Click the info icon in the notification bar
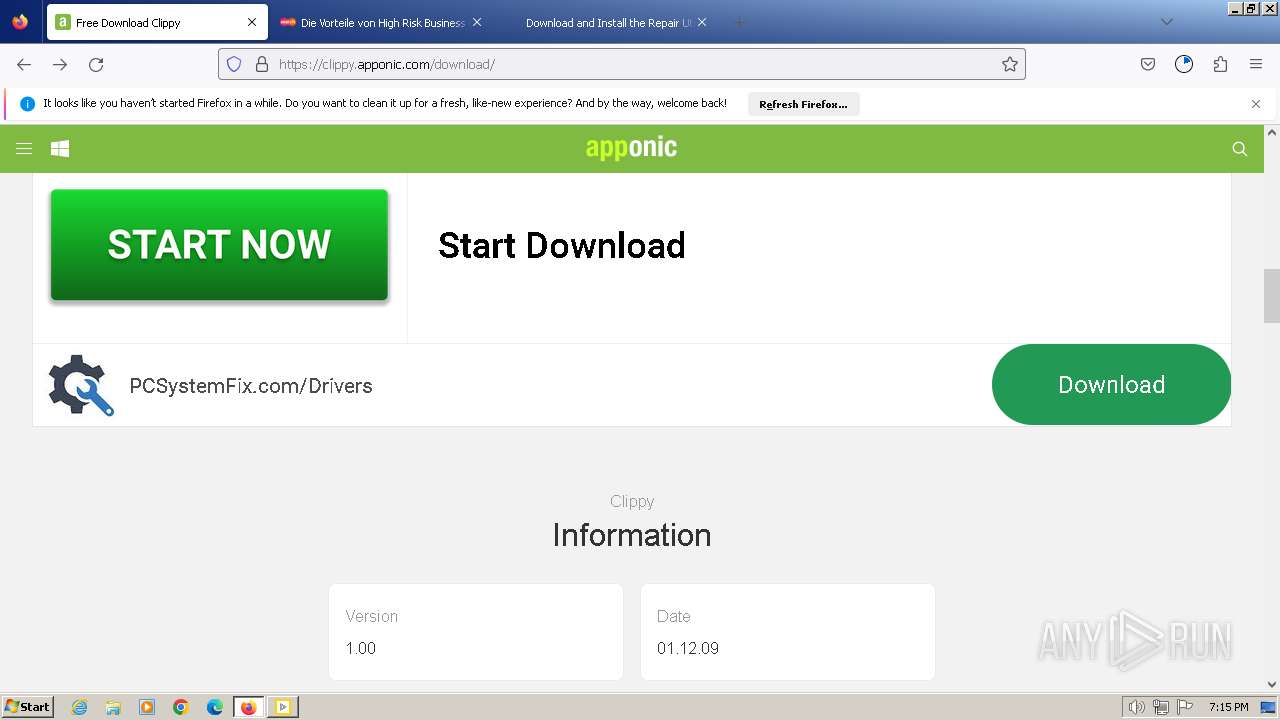The height and width of the screenshot is (720, 1280). (27, 104)
